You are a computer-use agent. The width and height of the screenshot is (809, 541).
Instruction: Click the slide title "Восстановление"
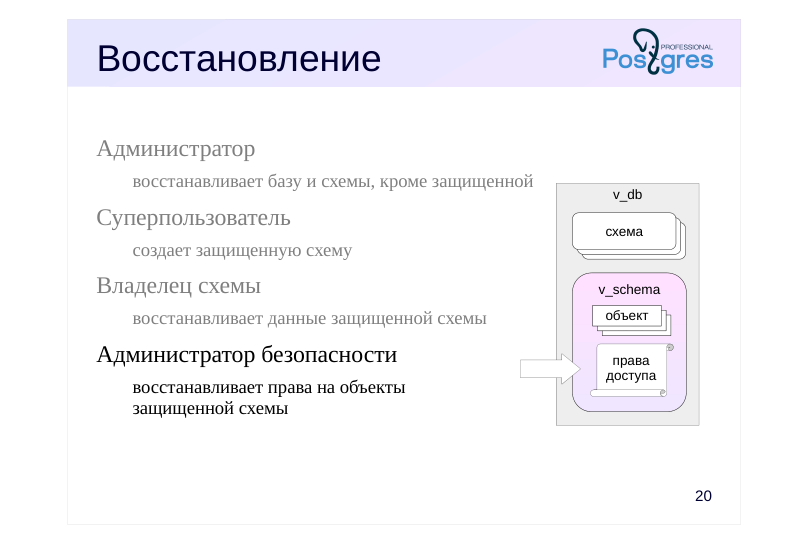click(x=239, y=58)
